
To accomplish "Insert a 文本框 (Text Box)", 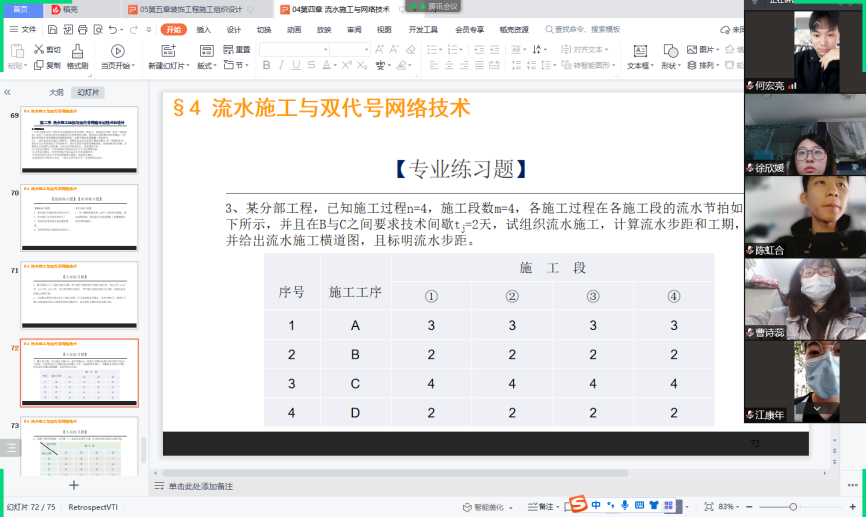I will click(x=638, y=50).
